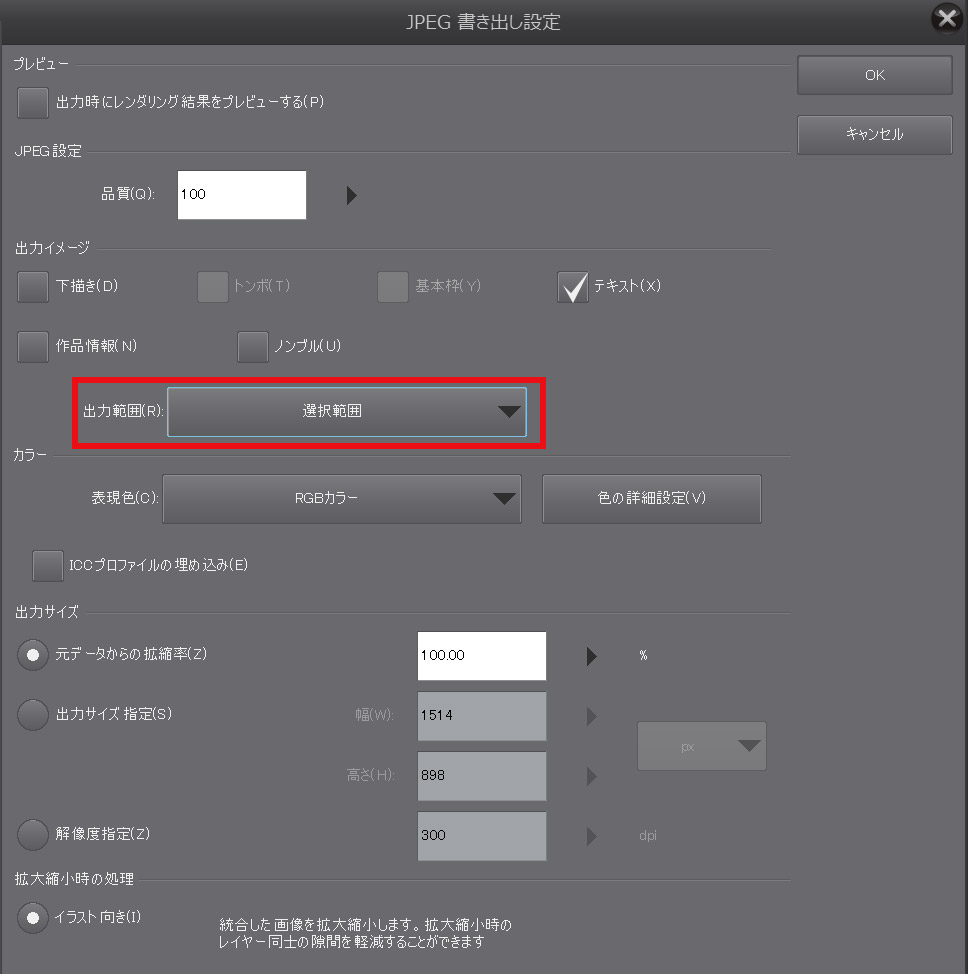Open the scale ratio slider arrow beside percent

click(x=591, y=656)
